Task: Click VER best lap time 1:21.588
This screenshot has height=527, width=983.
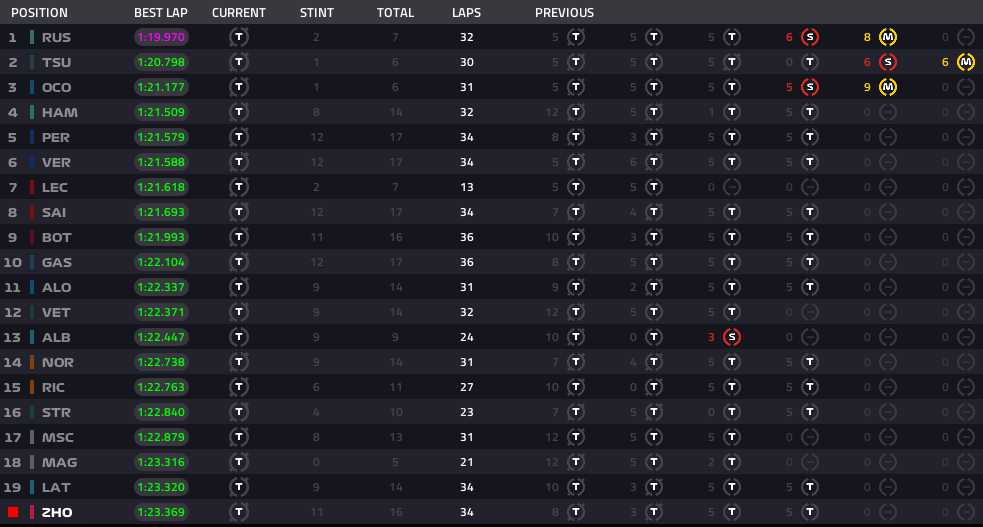Action: click(x=161, y=162)
